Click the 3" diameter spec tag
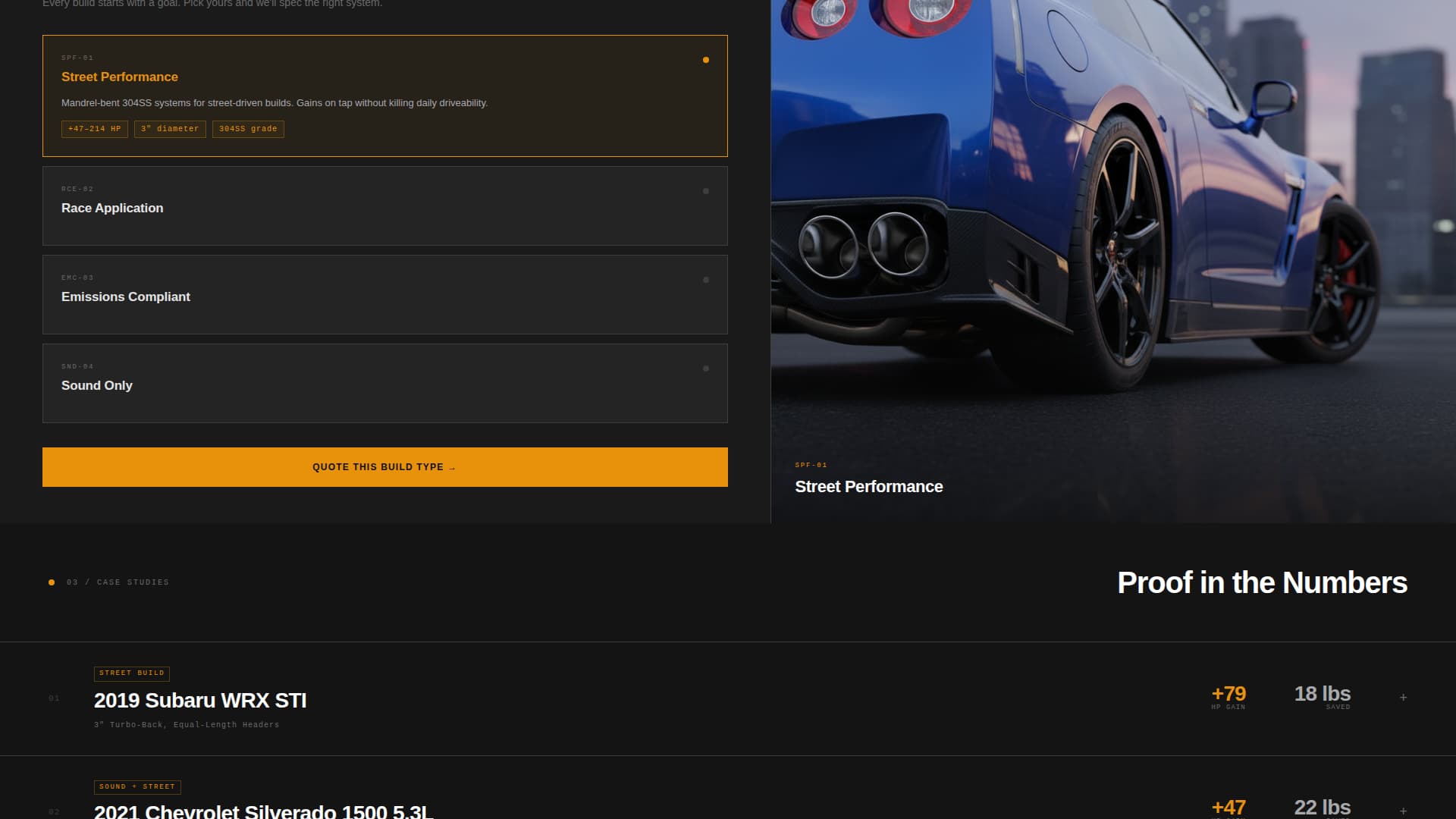Screen dimensions: 1456x819 tap(169, 129)
